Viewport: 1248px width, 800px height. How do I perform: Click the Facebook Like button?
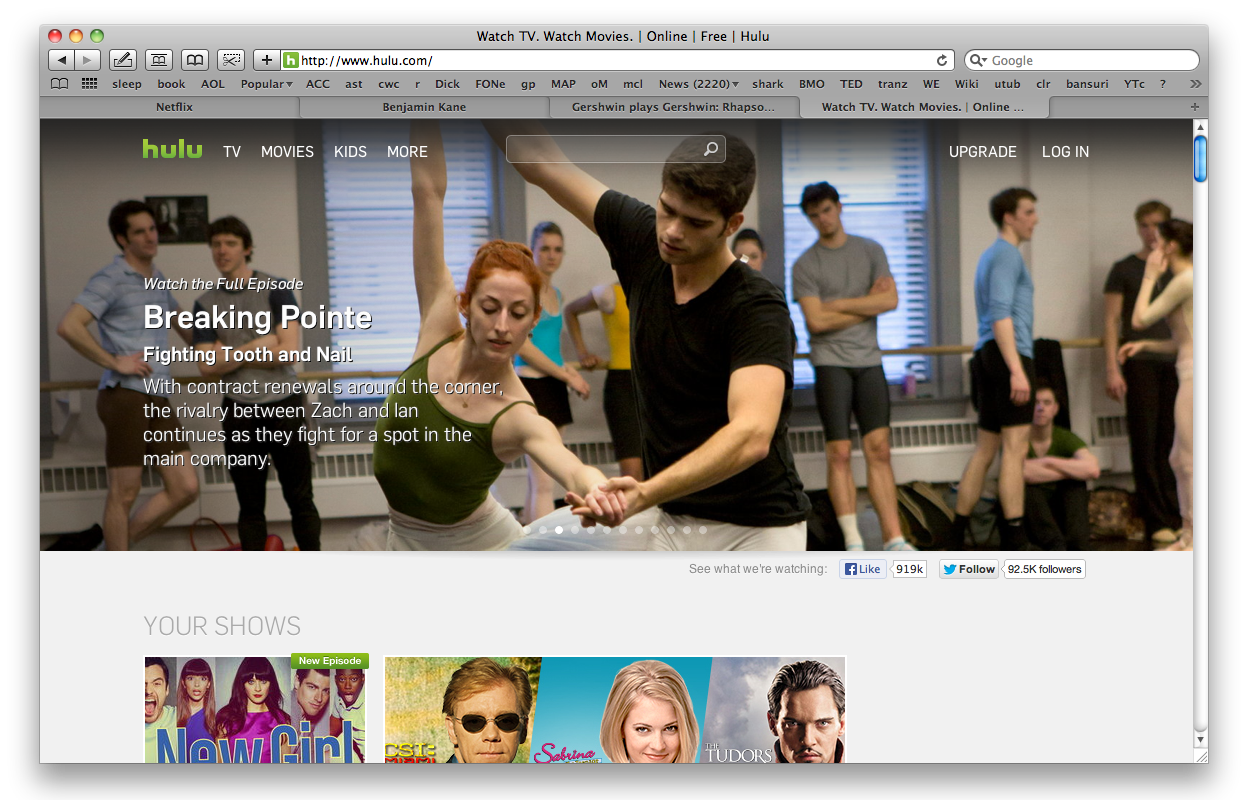tap(862, 569)
